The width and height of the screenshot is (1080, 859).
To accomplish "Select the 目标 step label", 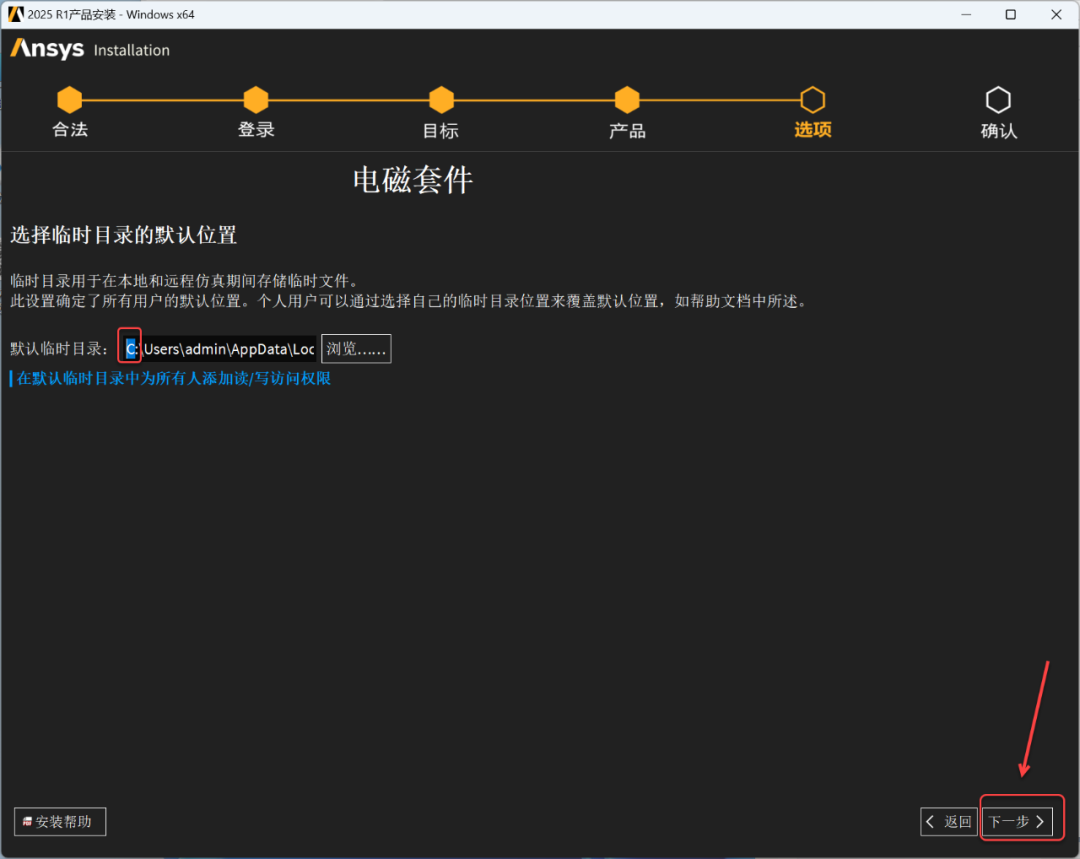I will [441, 130].
